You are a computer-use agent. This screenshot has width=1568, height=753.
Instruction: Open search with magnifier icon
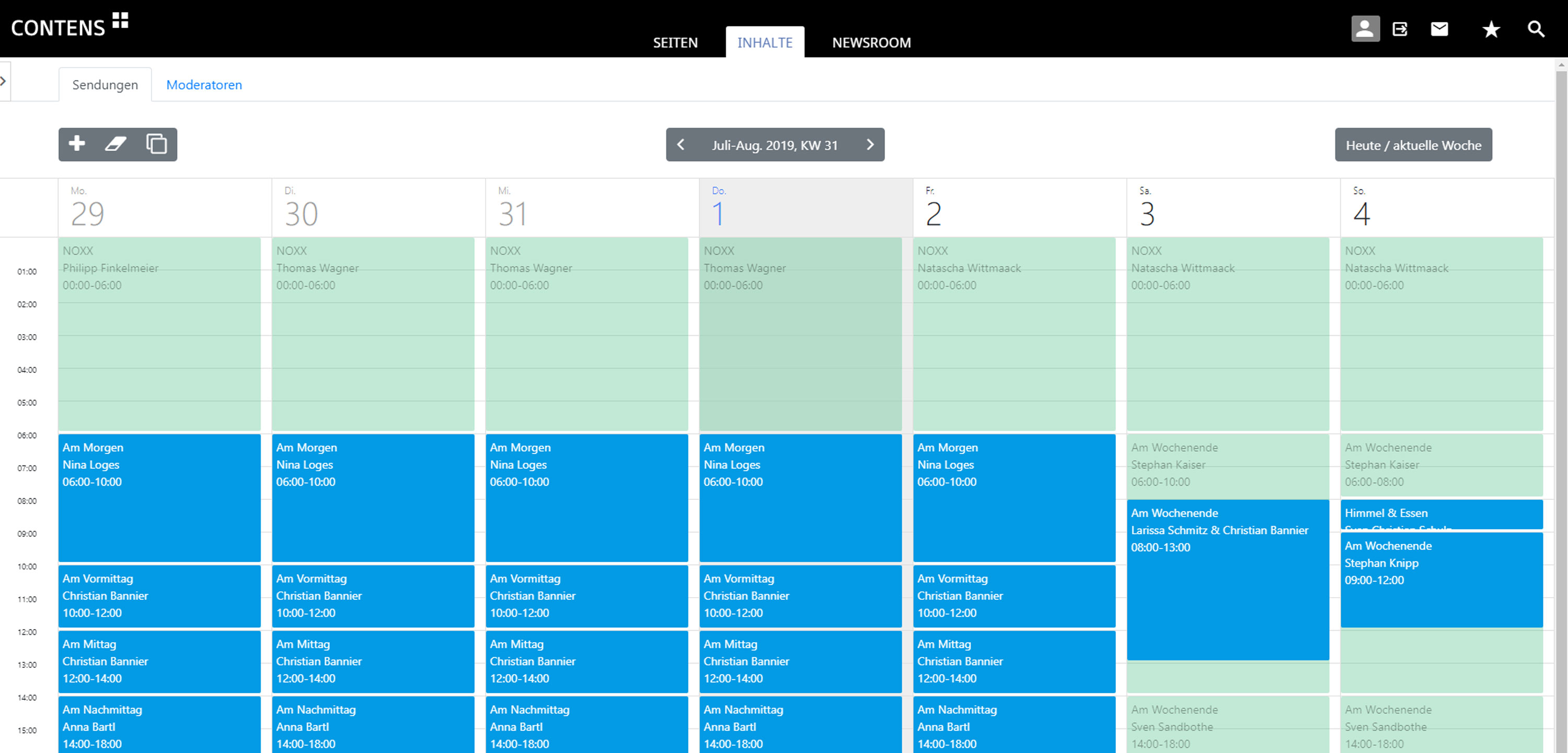1536,29
